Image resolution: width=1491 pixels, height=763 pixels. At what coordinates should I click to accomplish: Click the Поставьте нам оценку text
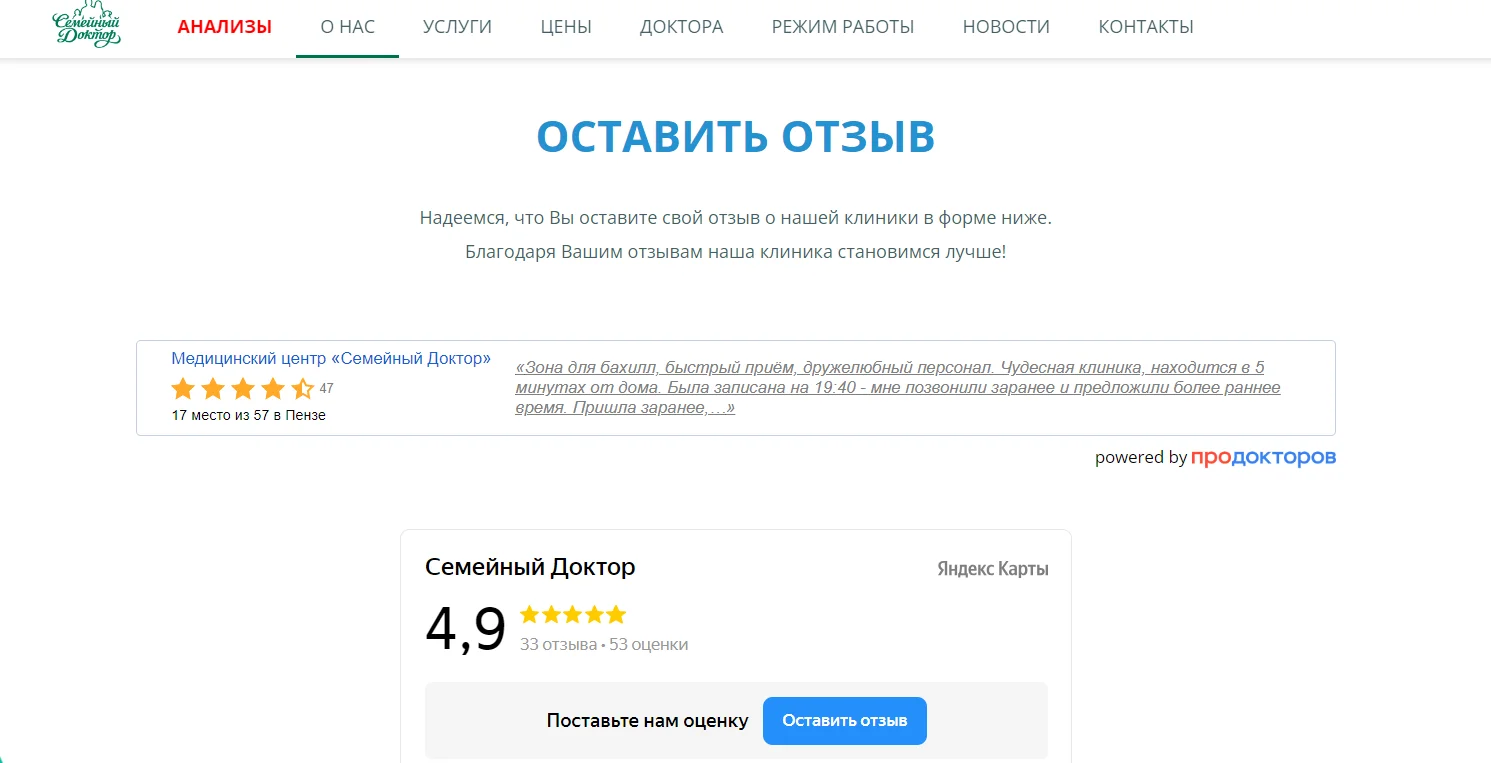(x=647, y=721)
